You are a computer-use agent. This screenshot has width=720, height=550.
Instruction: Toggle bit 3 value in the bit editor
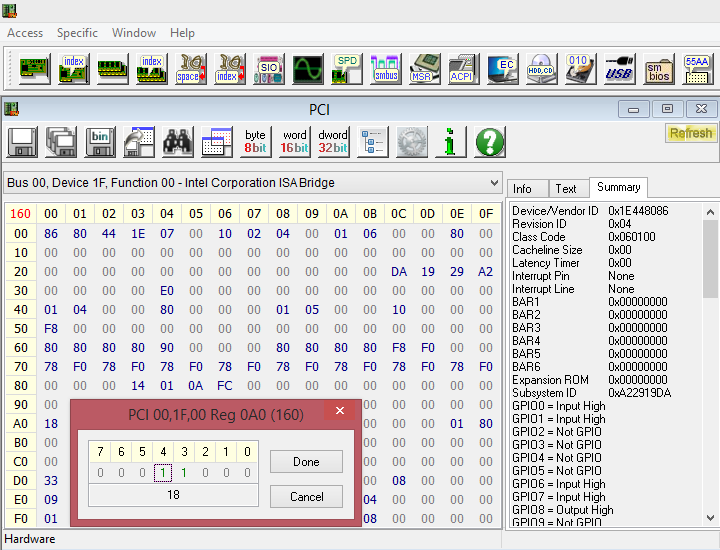click(x=184, y=472)
